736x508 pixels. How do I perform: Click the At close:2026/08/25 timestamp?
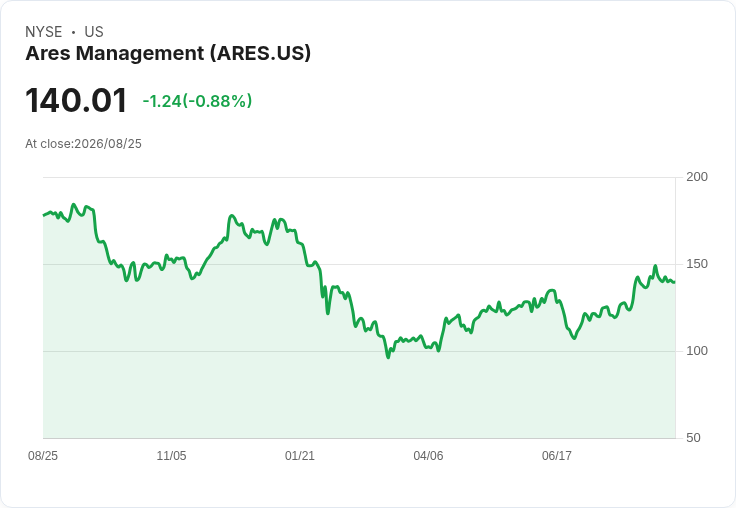84,144
